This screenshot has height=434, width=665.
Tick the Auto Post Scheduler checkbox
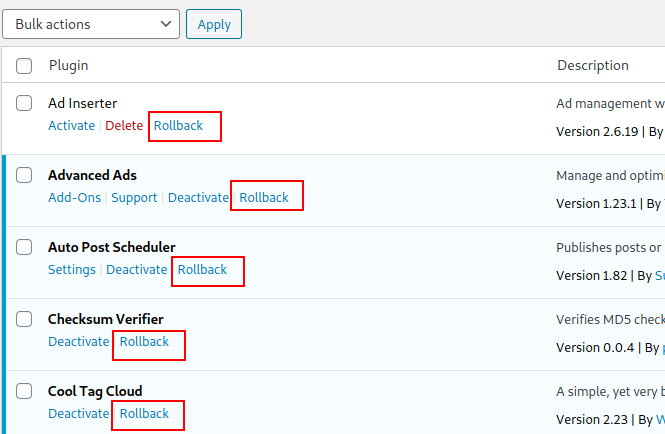[24, 247]
